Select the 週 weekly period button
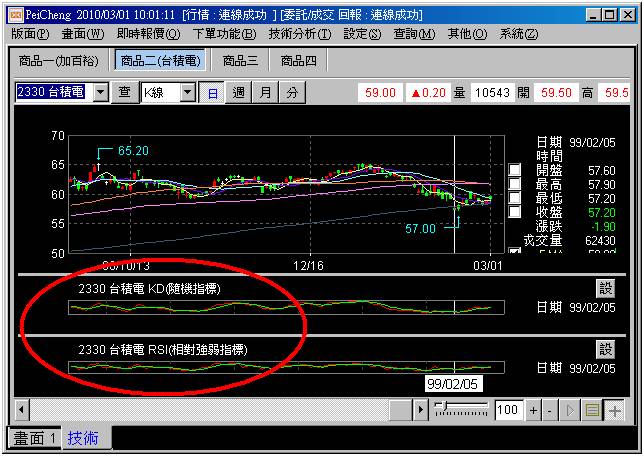This screenshot has width=644, height=456. [x=239, y=92]
